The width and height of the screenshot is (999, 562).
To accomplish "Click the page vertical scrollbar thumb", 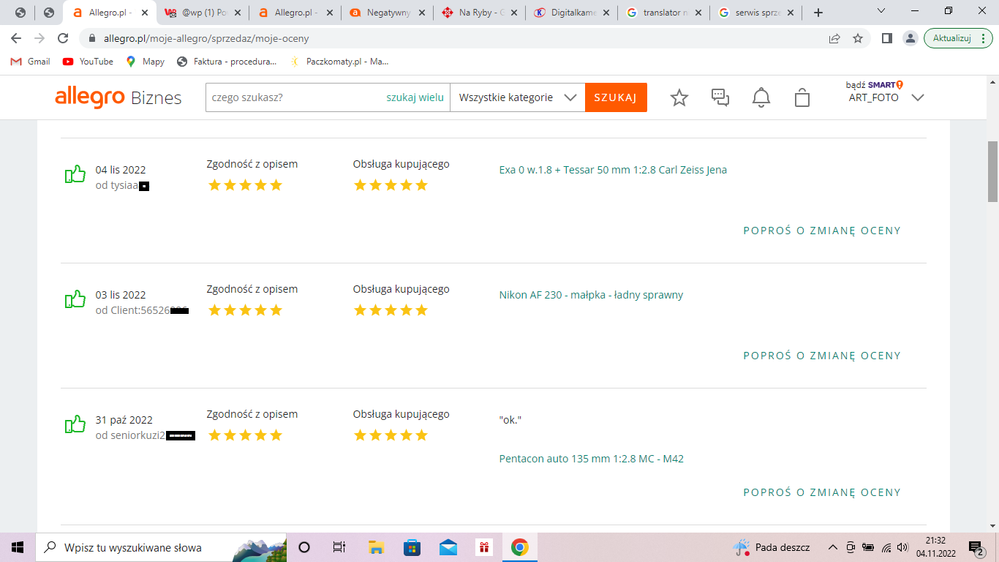I will pyautogui.click(x=992, y=170).
